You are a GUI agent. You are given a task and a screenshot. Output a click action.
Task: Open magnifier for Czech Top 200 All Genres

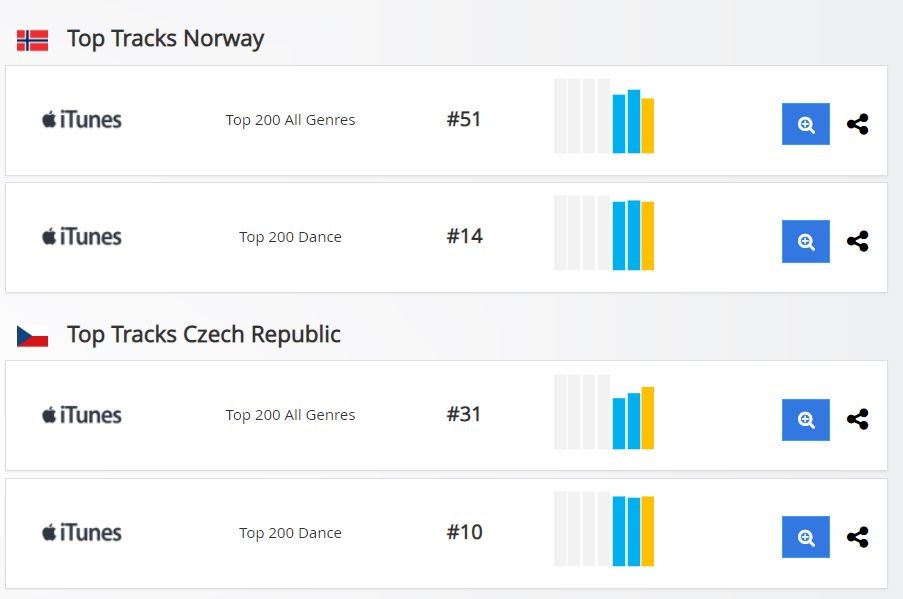point(805,420)
